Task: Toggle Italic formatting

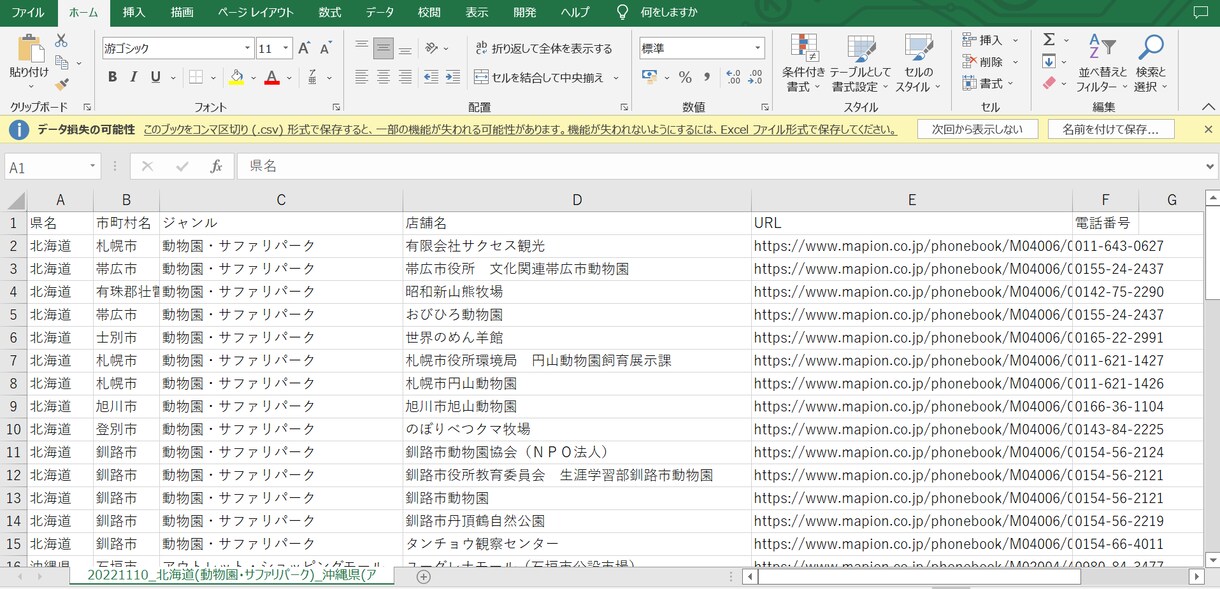Action: click(x=134, y=77)
